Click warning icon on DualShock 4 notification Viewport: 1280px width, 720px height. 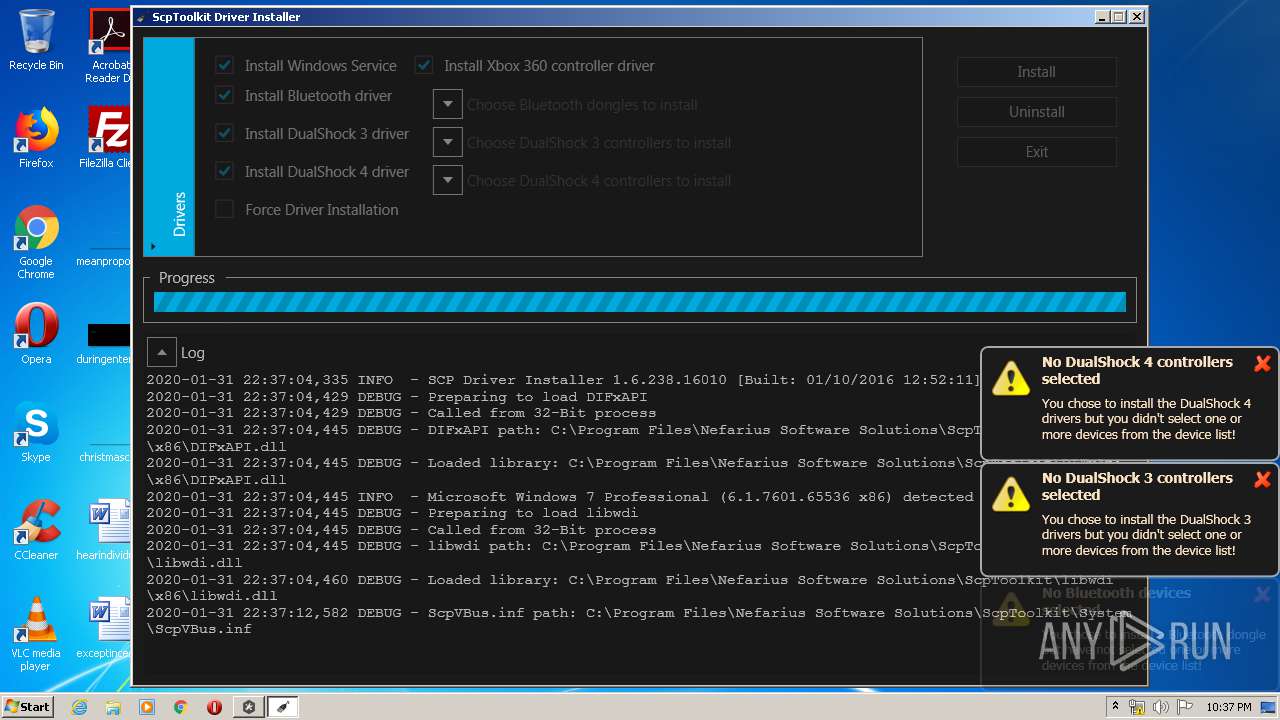[1011, 378]
